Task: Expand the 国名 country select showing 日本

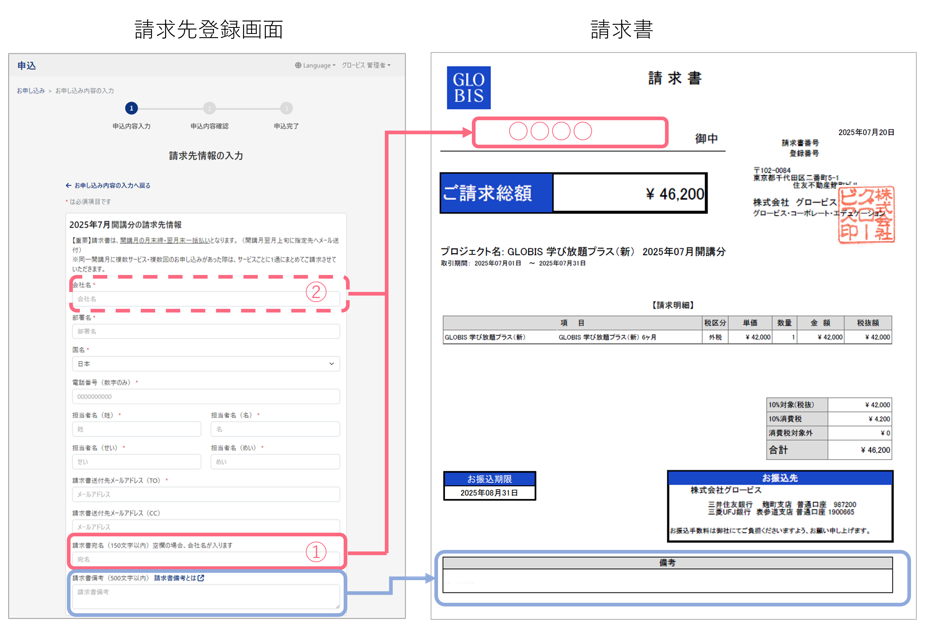Action: pyautogui.click(x=206, y=364)
